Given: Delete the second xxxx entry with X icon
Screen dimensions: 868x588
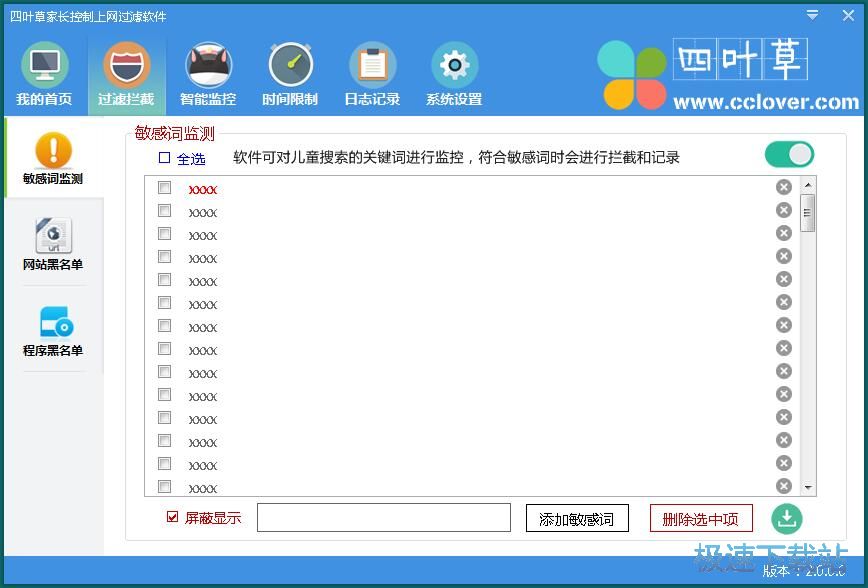Looking at the screenshot, I should [x=783, y=210].
